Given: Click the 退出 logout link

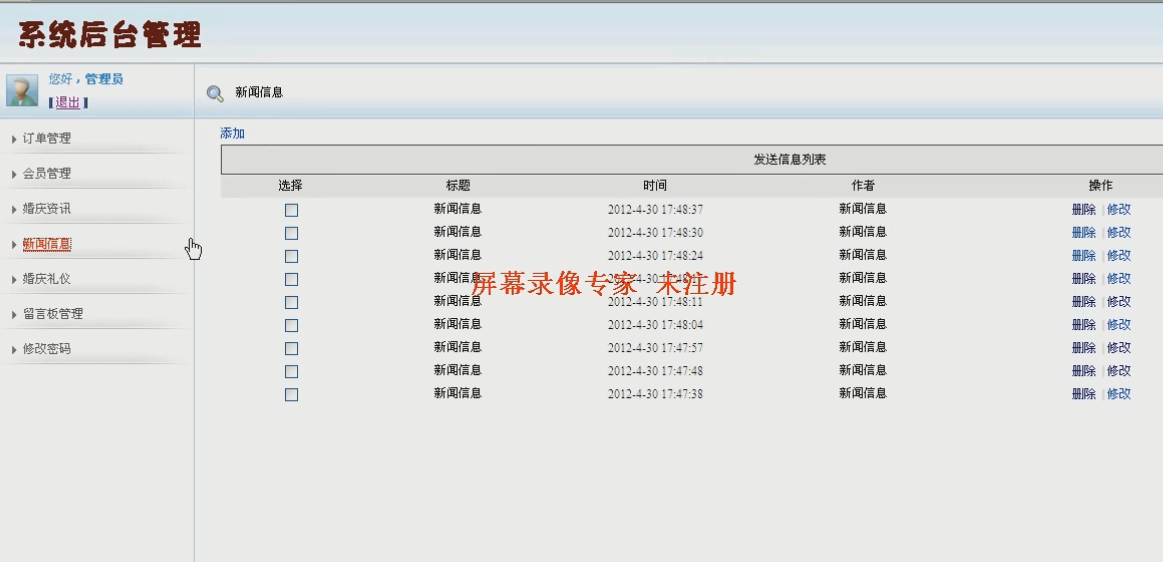Looking at the screenshot, I should [x=68, y=102].
